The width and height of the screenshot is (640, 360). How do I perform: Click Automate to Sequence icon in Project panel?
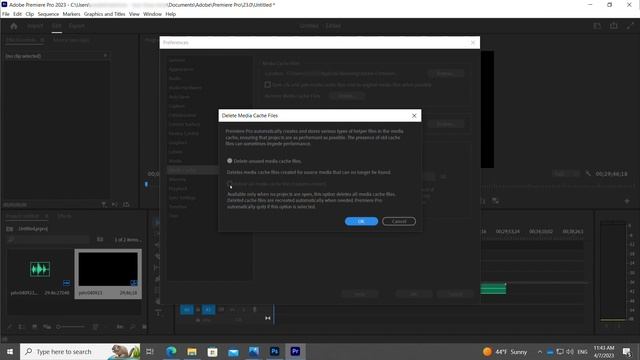[120, 327]
